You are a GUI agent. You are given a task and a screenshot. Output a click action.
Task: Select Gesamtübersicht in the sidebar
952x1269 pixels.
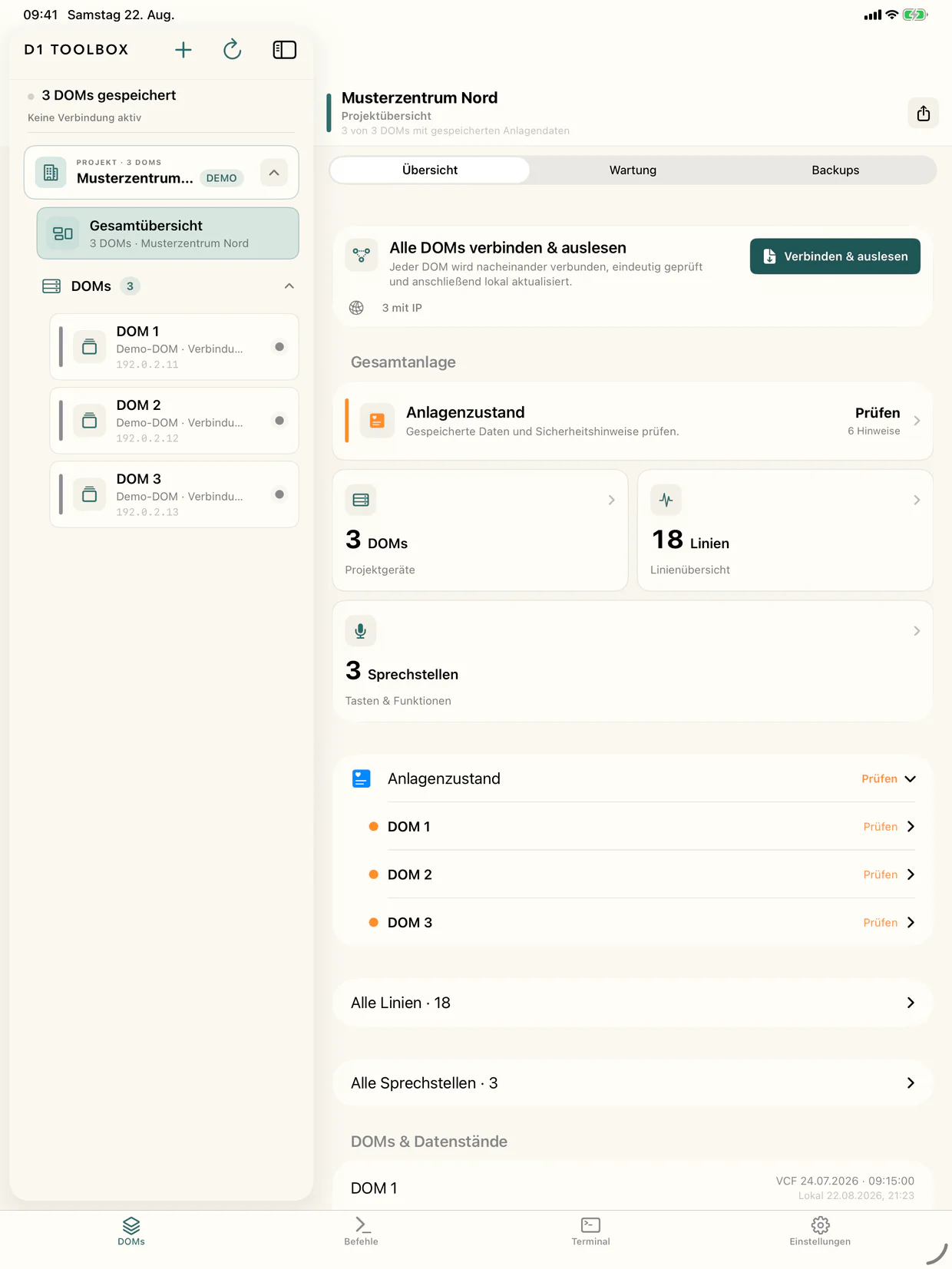(x=167, y=233)
